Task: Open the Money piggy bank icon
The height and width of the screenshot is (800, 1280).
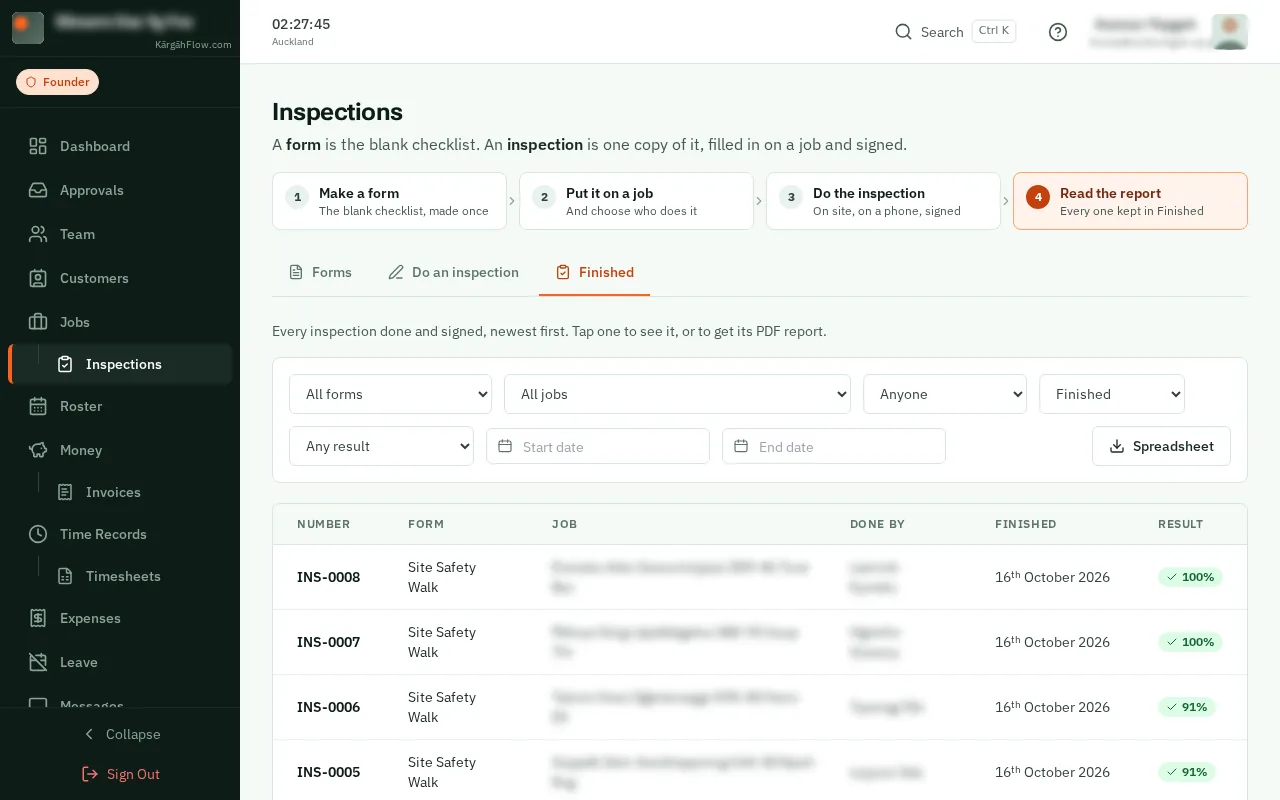Action: 38,450
